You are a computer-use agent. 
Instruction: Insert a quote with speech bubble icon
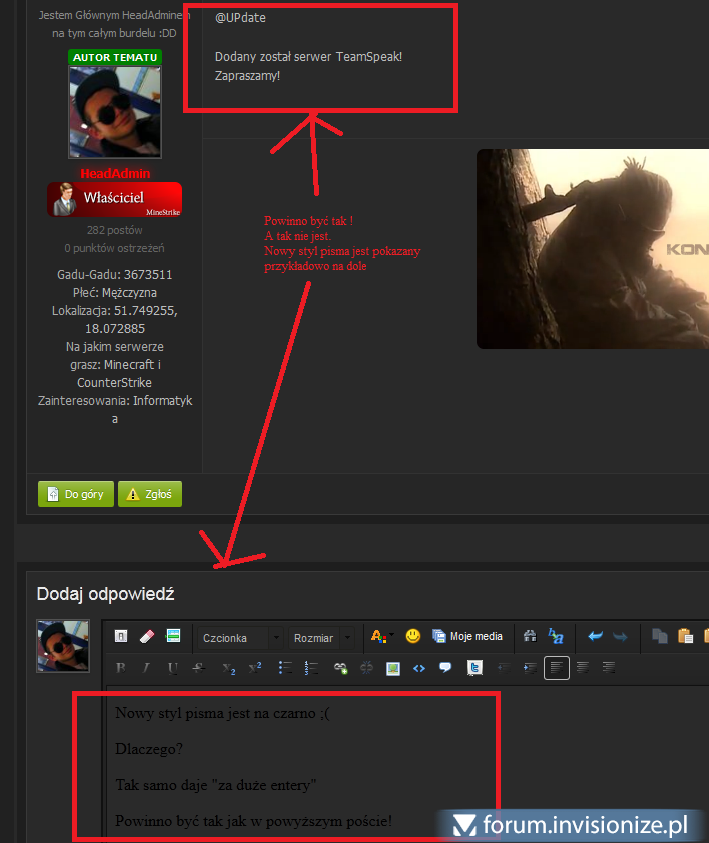coord(445,668)
